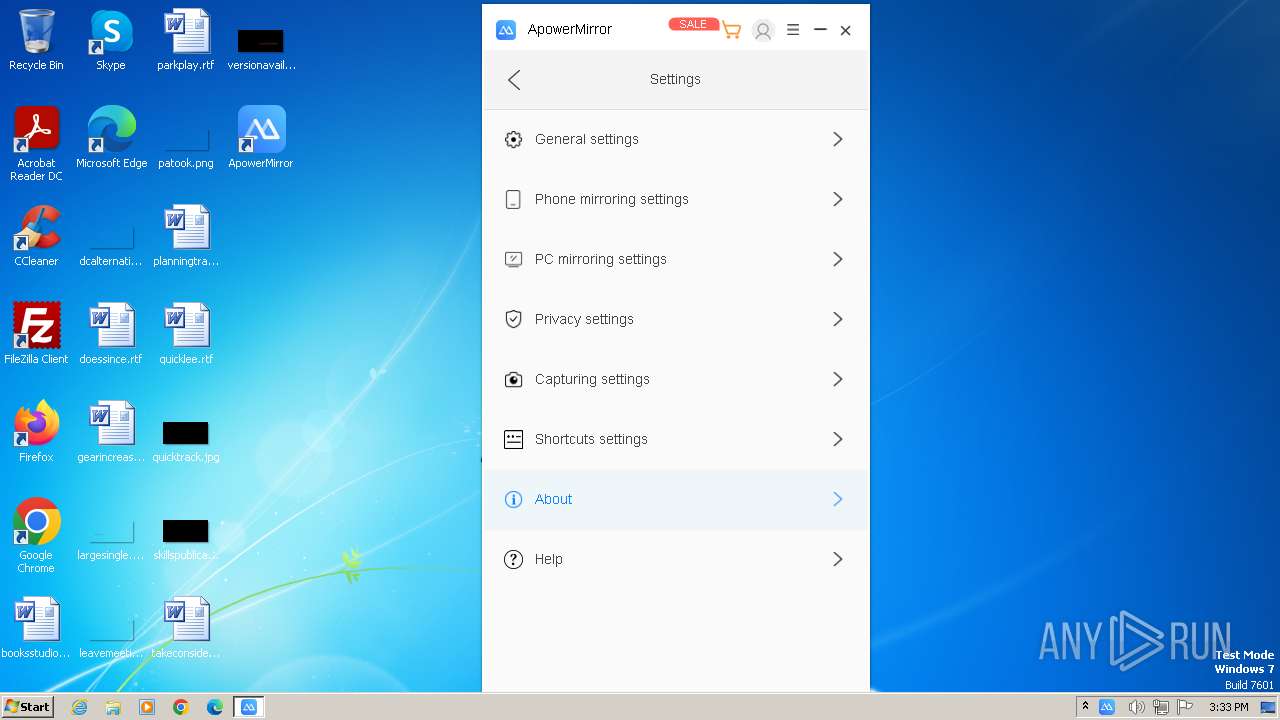Expand Shortcuts settings chevron

tap(838, 440)
